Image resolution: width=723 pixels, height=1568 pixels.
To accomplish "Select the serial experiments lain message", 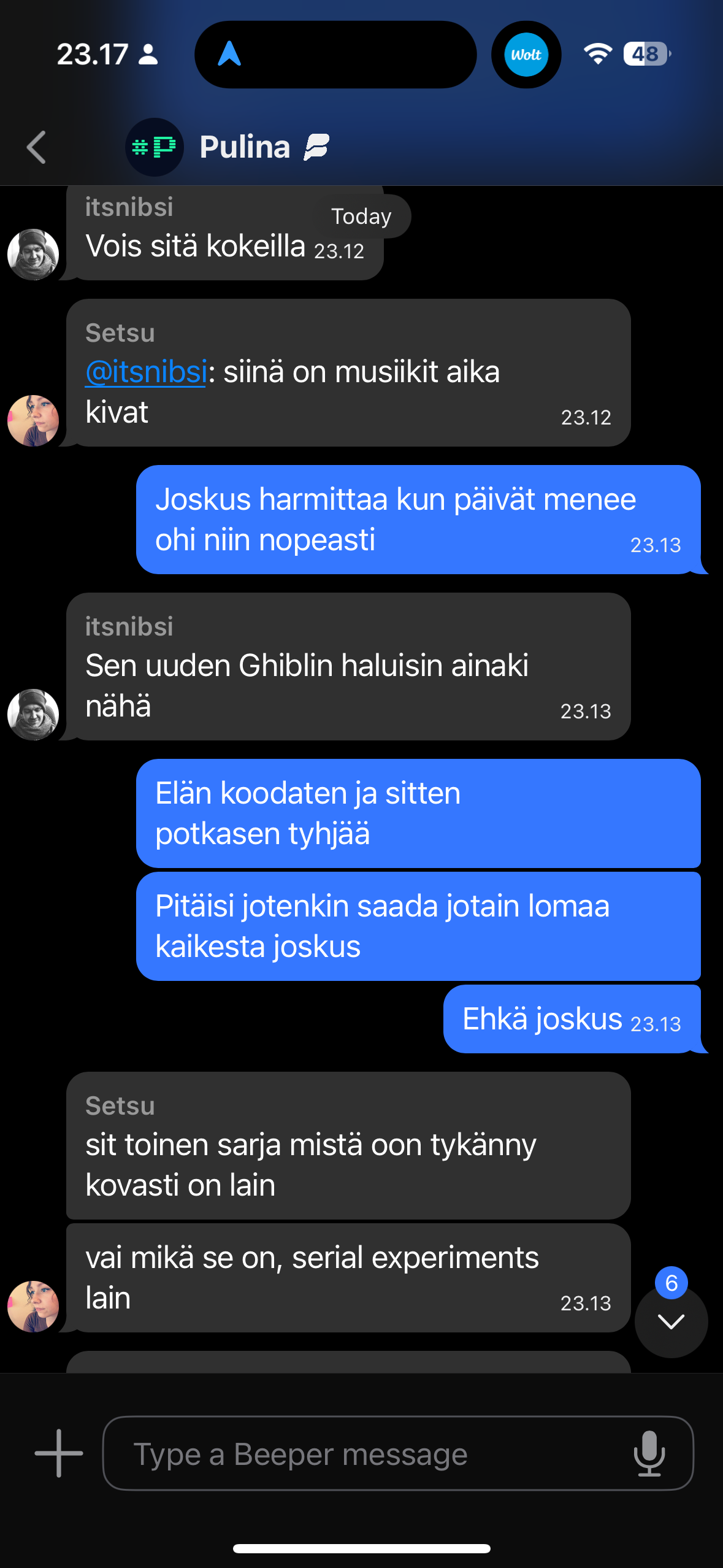I will [348, 1278].
